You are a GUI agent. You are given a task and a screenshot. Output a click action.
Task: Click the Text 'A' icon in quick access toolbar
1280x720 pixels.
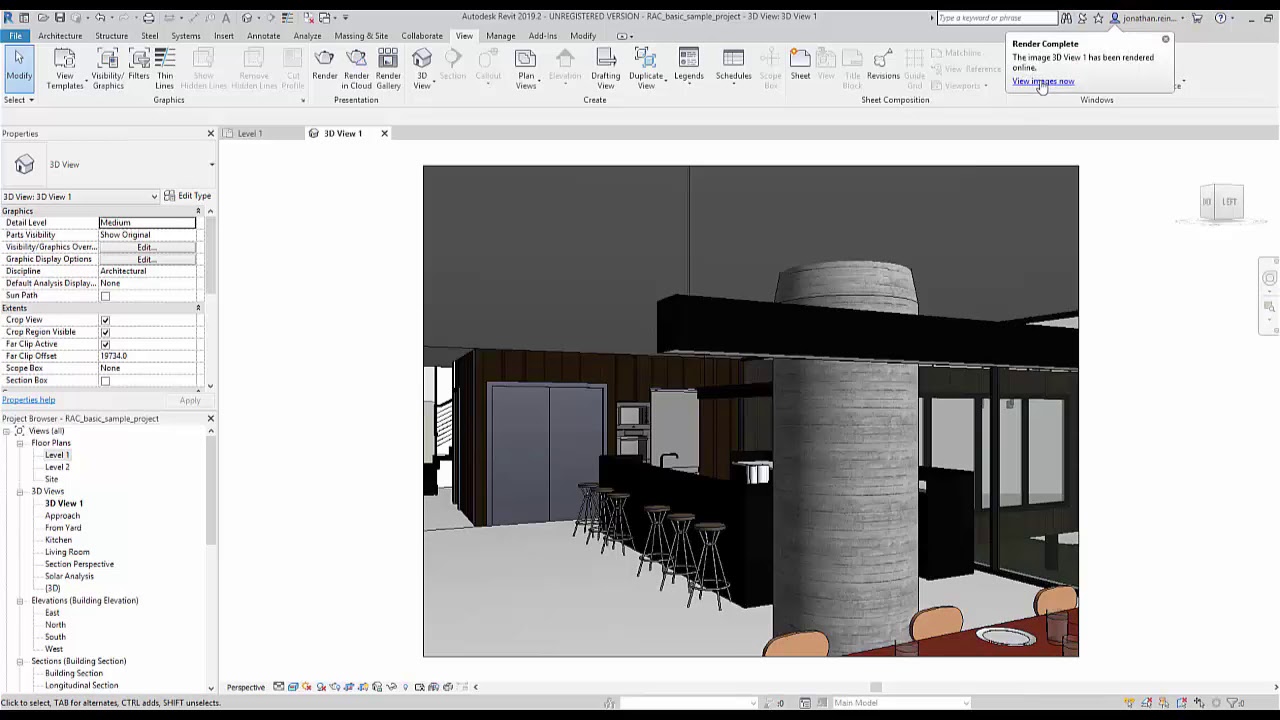tap(227, 18)
